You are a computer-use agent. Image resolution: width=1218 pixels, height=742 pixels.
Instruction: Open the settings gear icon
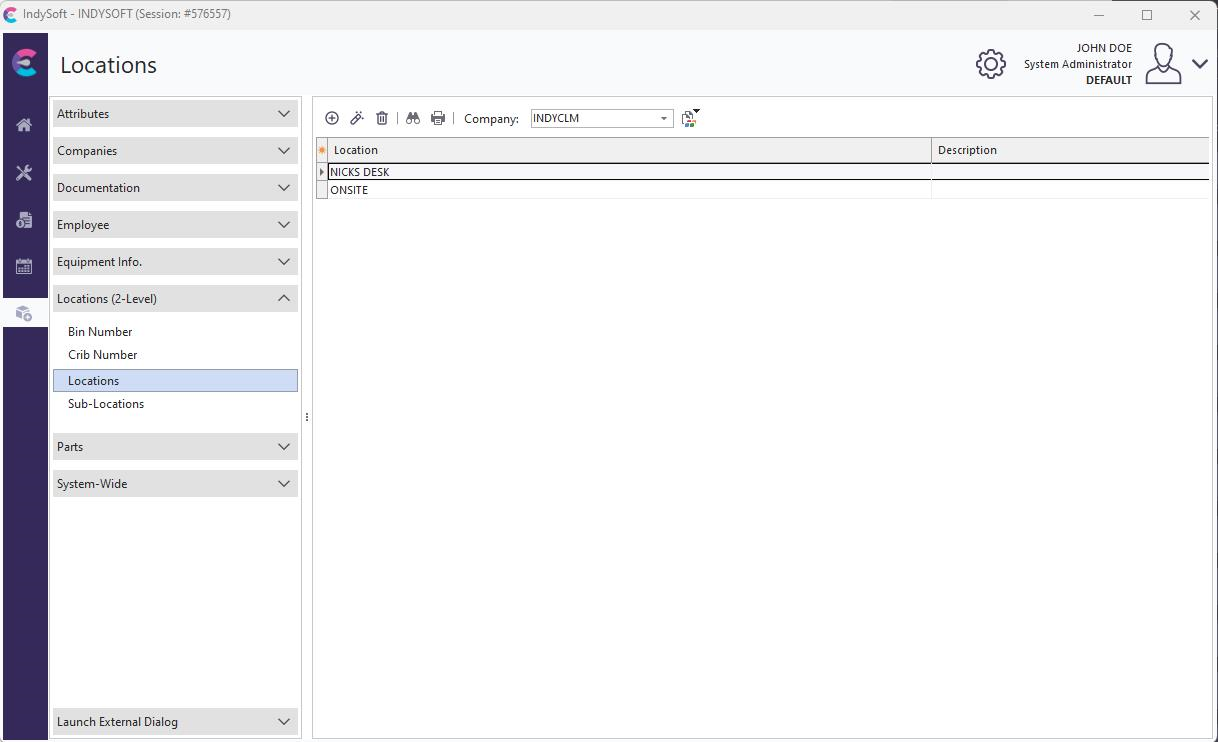[x=990, y=64]
